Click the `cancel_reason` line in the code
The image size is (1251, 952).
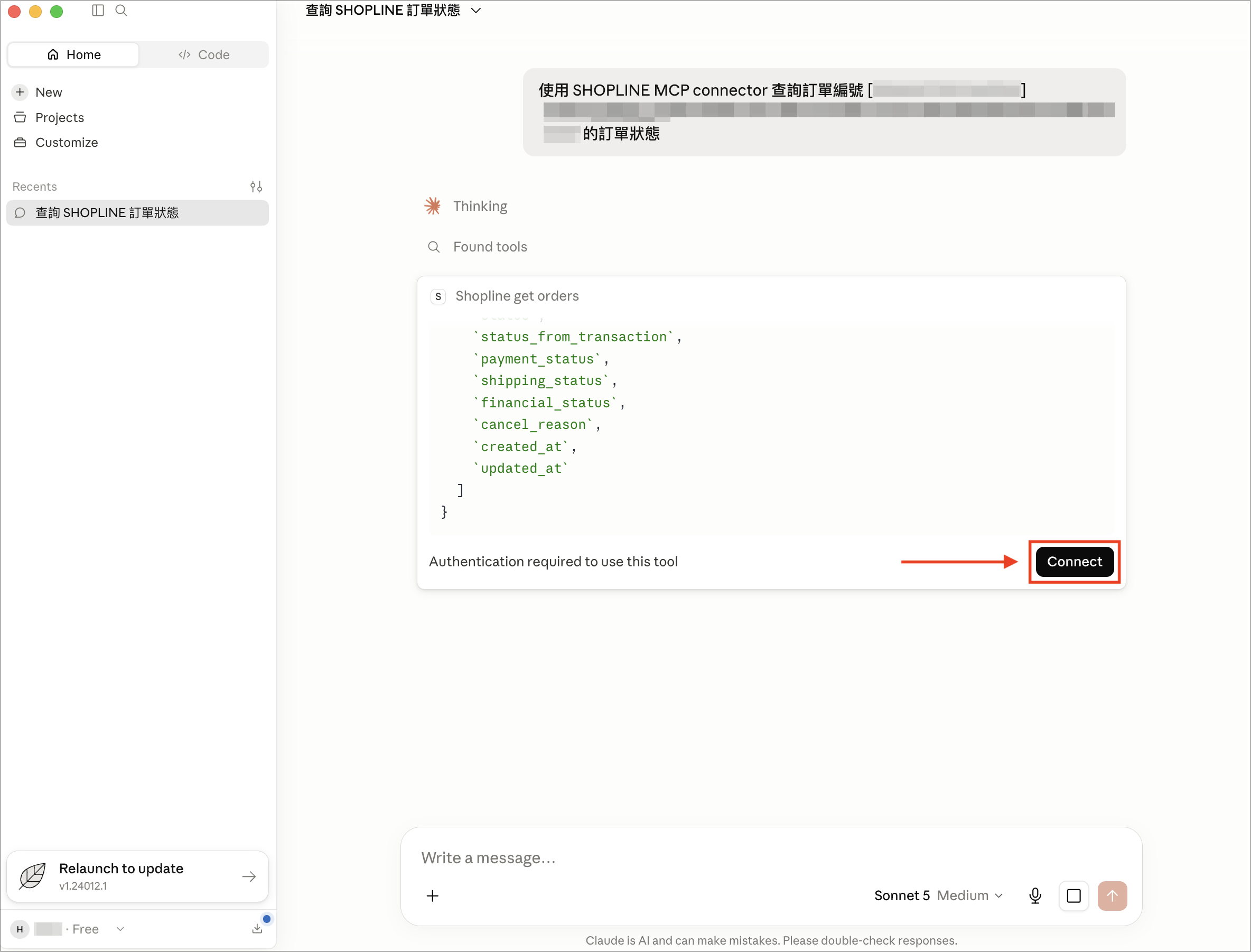537,424
